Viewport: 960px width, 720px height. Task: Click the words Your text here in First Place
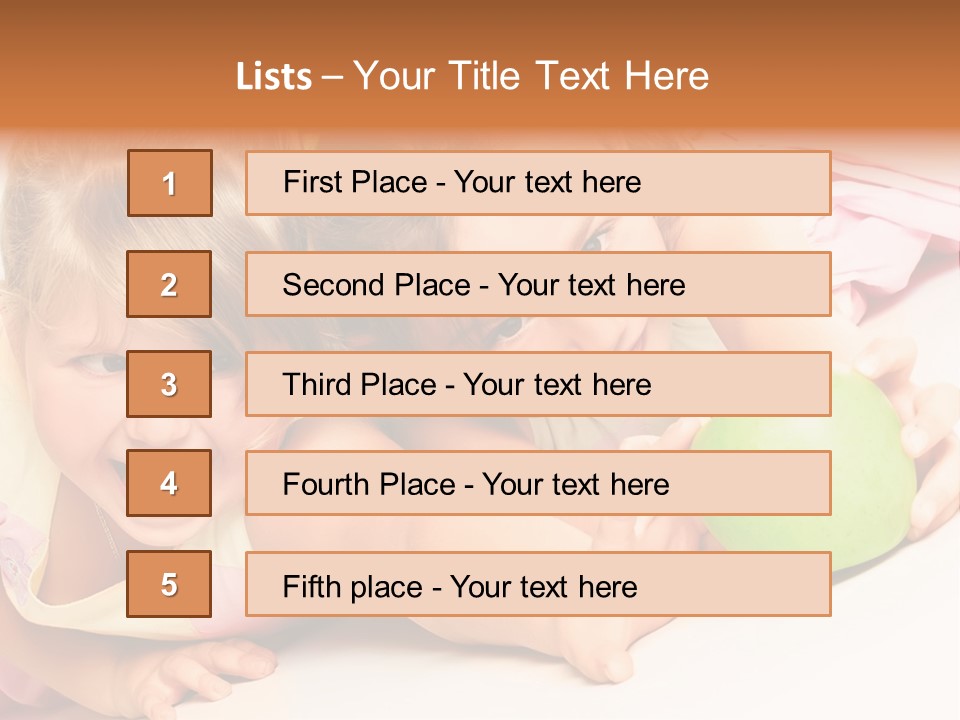(x=547, y=182)
